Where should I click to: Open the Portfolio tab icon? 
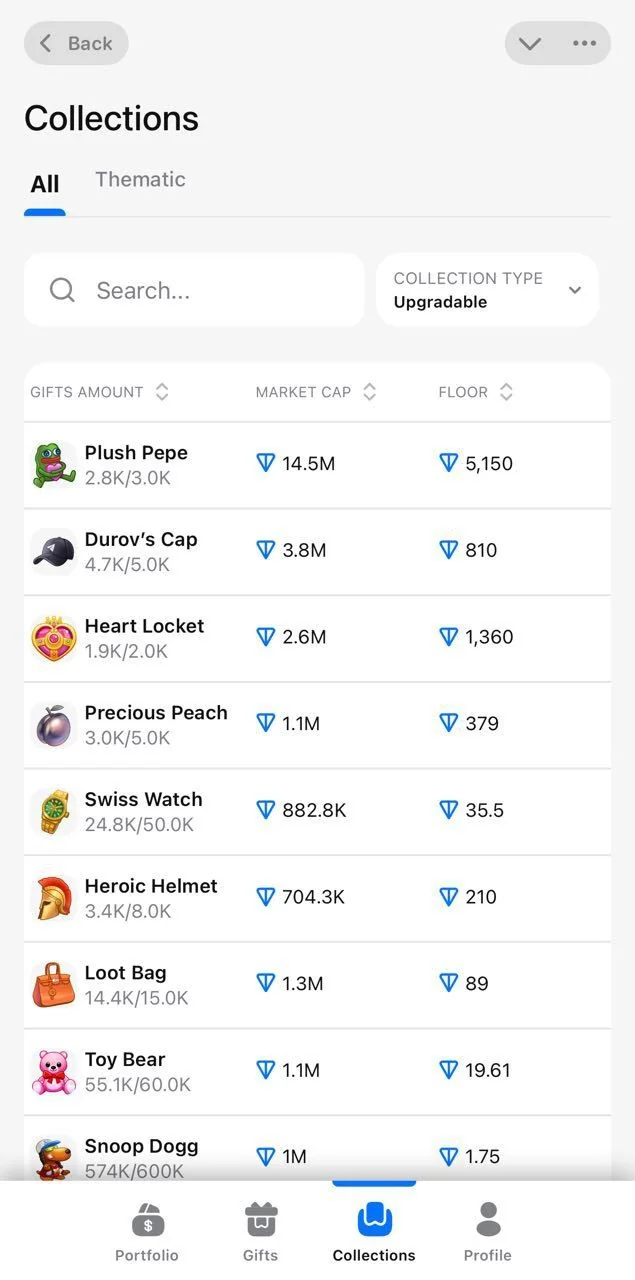(147, 1219)
